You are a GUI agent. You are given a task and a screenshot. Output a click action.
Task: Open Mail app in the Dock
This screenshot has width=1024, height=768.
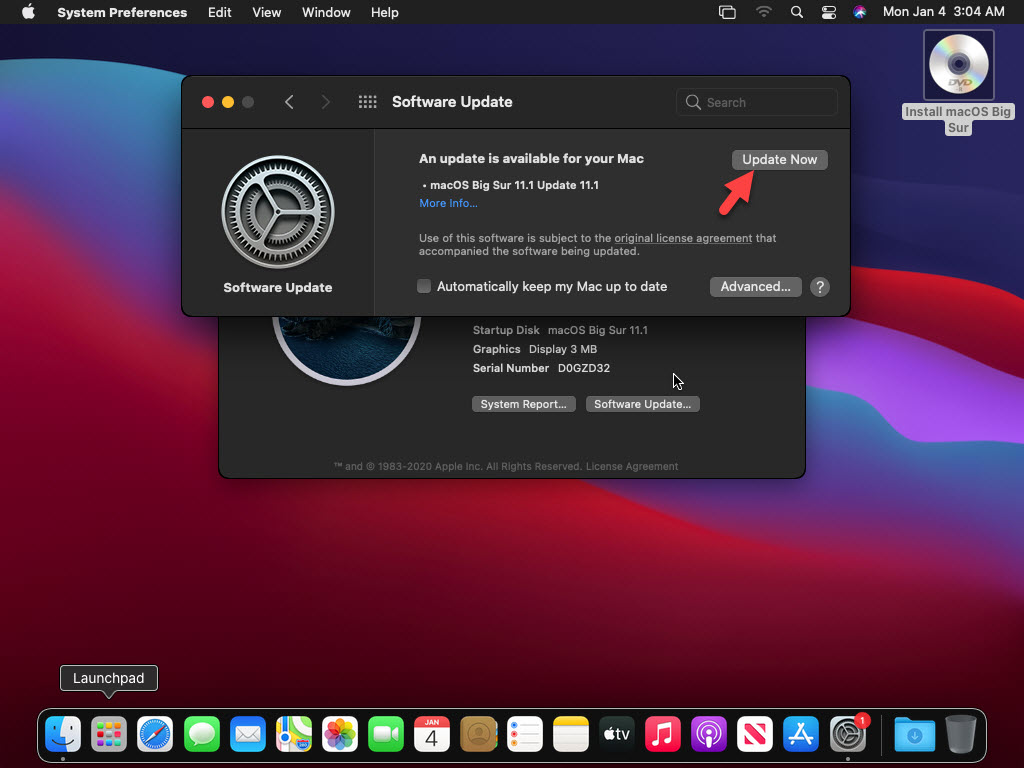[248, 734]
